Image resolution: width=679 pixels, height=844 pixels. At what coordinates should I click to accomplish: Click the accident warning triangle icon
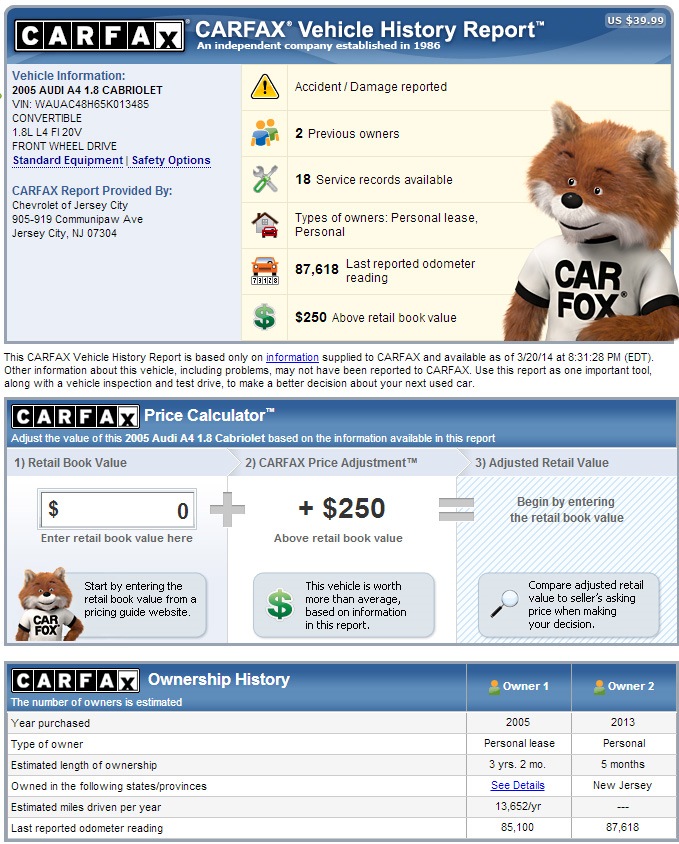(264, 87)
